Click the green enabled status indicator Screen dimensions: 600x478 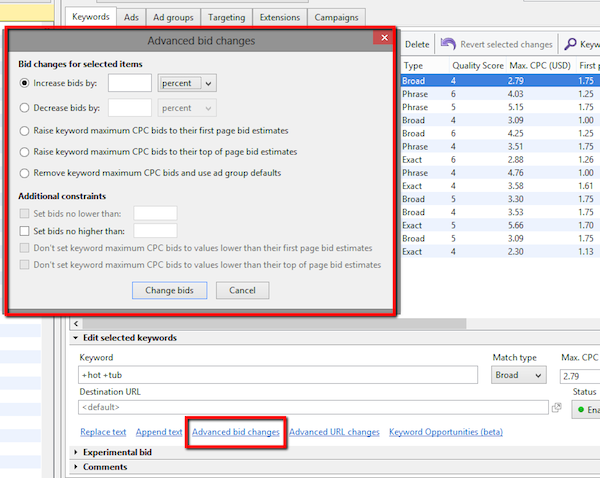click(x=579, y=409)
